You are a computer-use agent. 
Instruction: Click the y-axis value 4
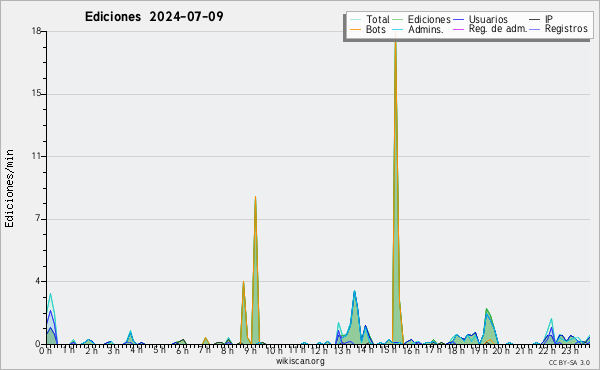38,281
